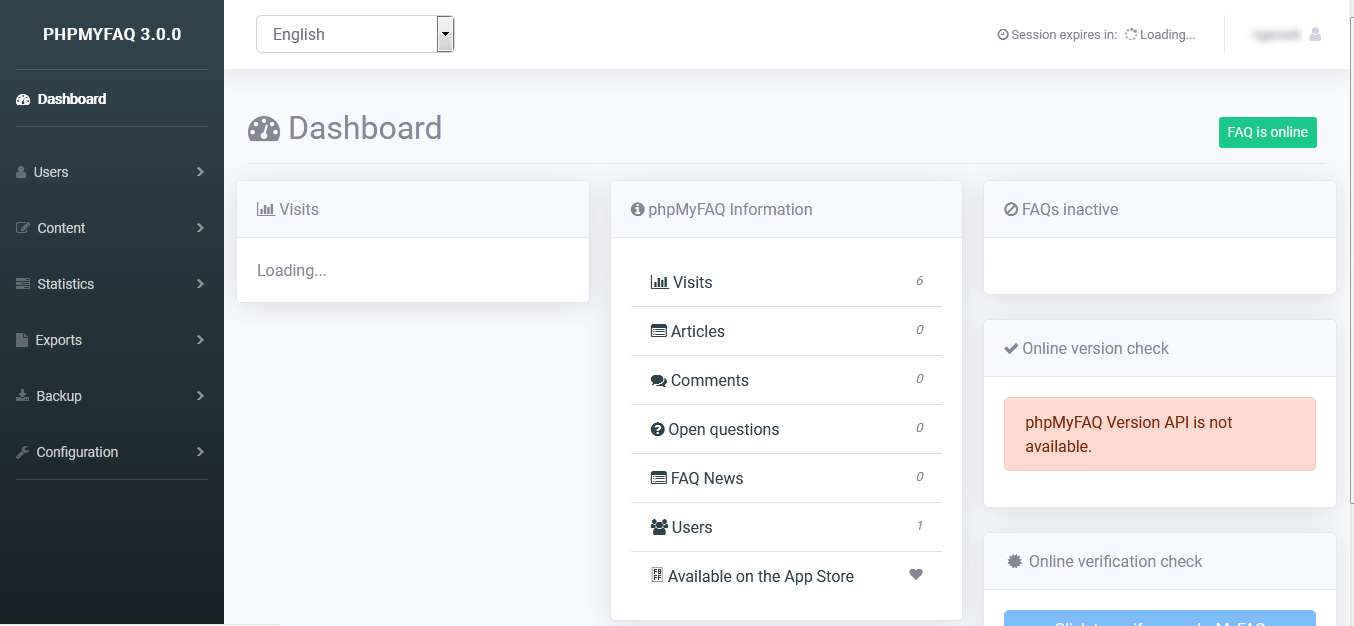Open the Exports sidebar menu
The width and height of the screenshot is (1354, 626).
pos(111,340)
